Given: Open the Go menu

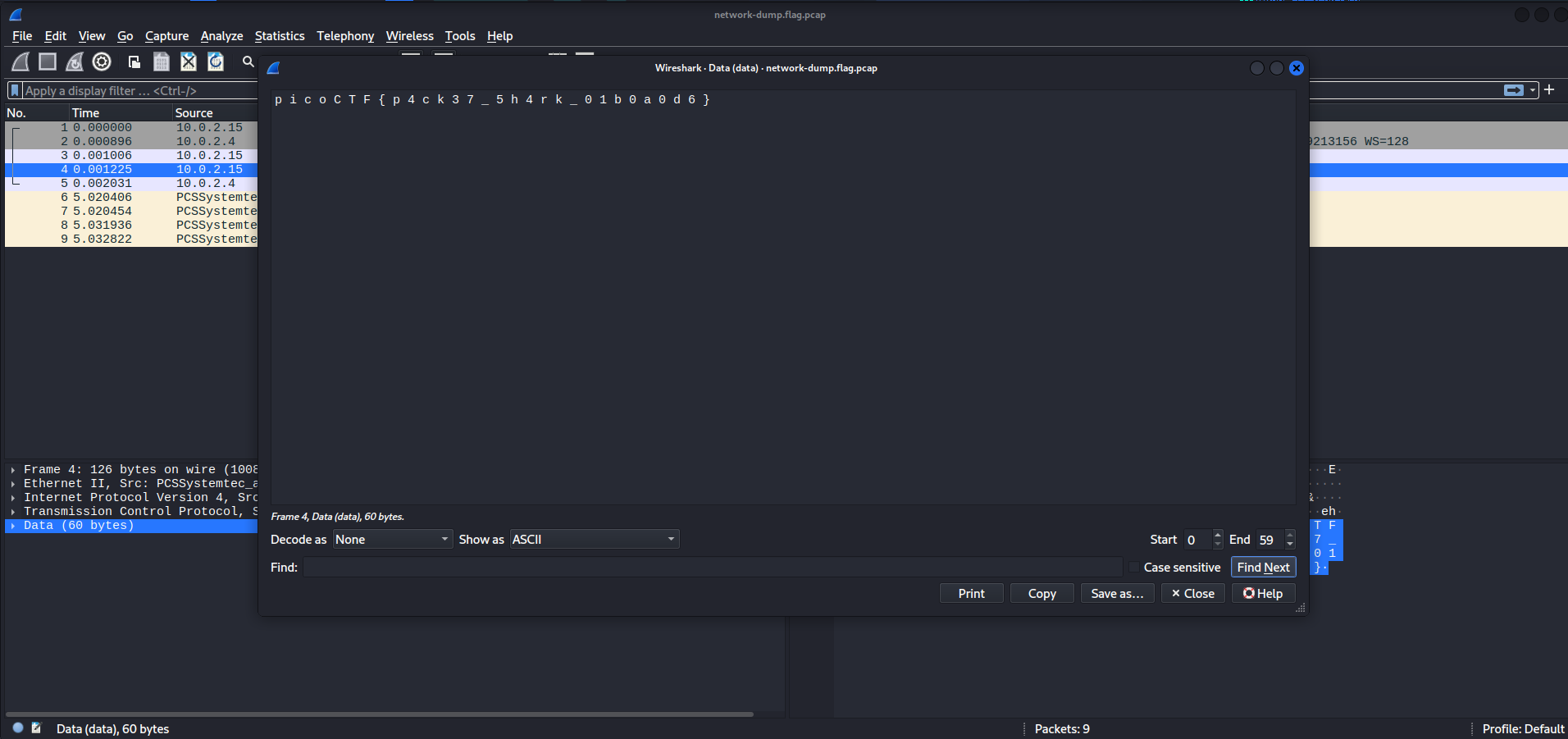Looking at the screenshot, I should pyautogui.click(x=125, y=36).
